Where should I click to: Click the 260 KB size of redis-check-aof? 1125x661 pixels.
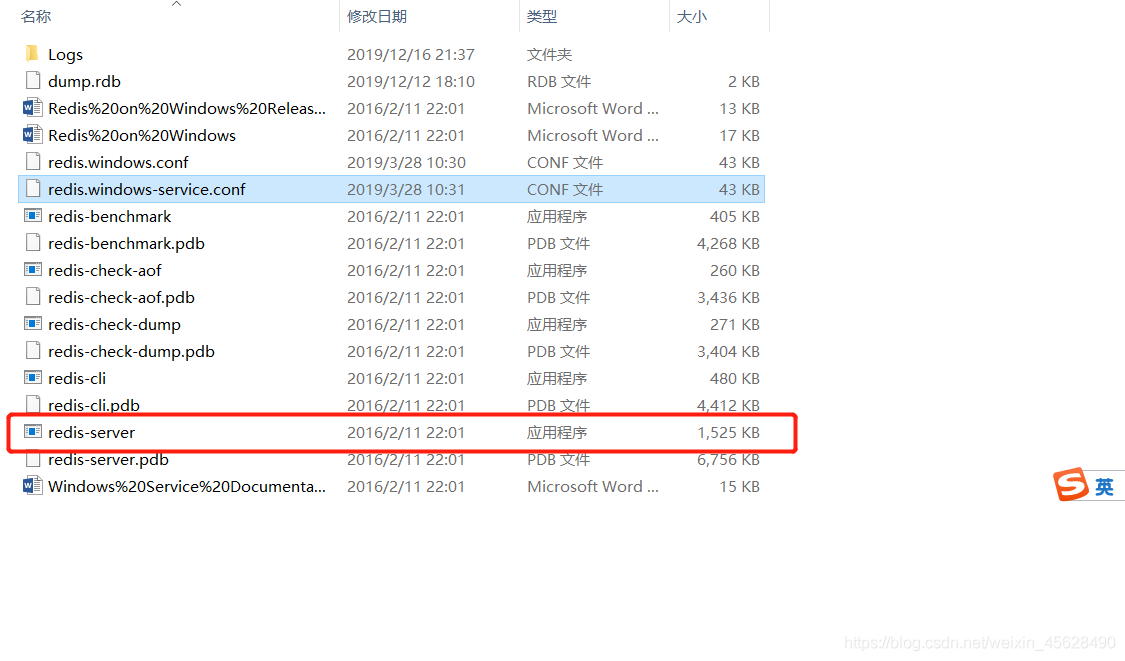735,271
